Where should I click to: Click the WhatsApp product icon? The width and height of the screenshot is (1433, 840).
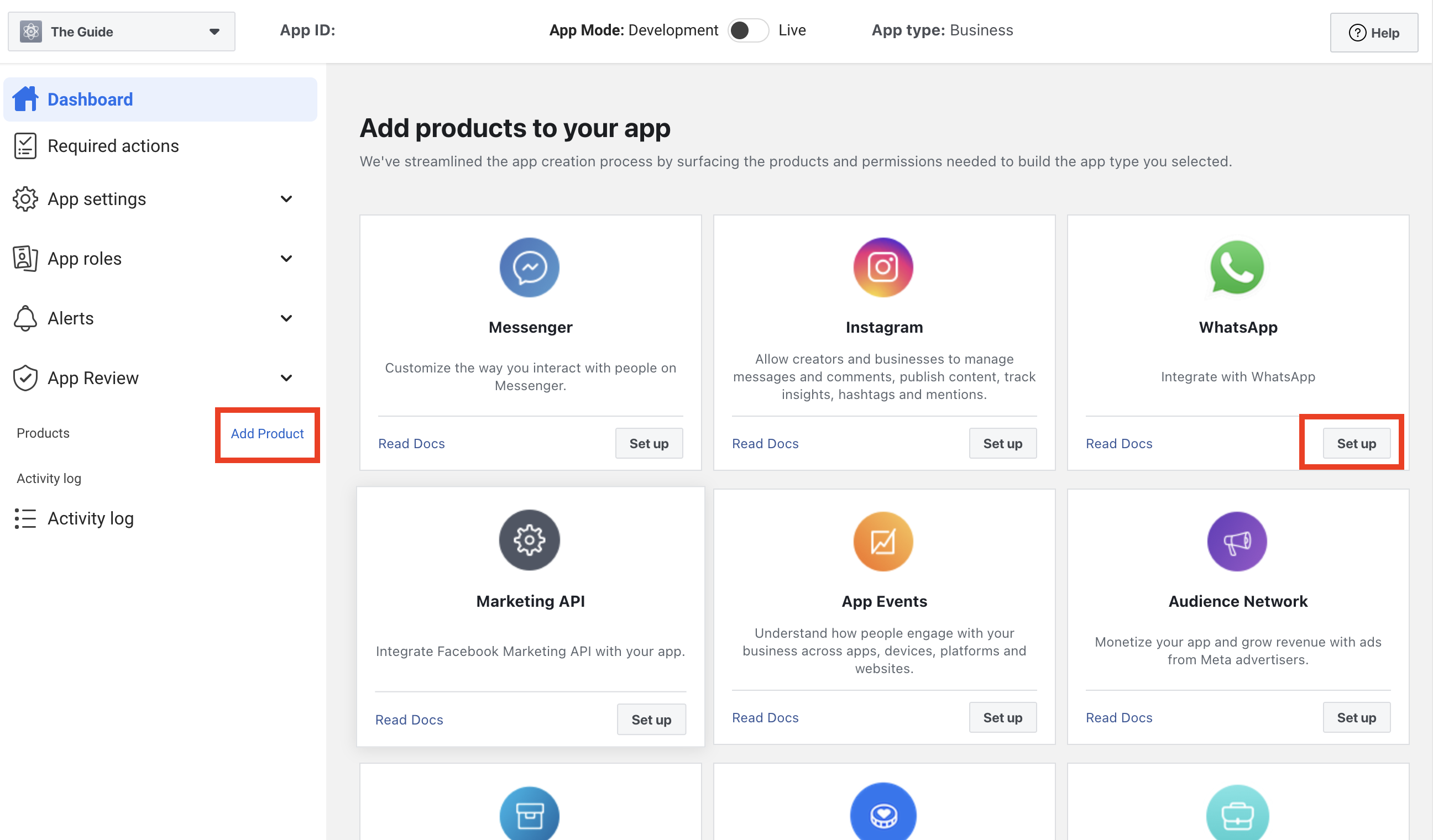1237,267
